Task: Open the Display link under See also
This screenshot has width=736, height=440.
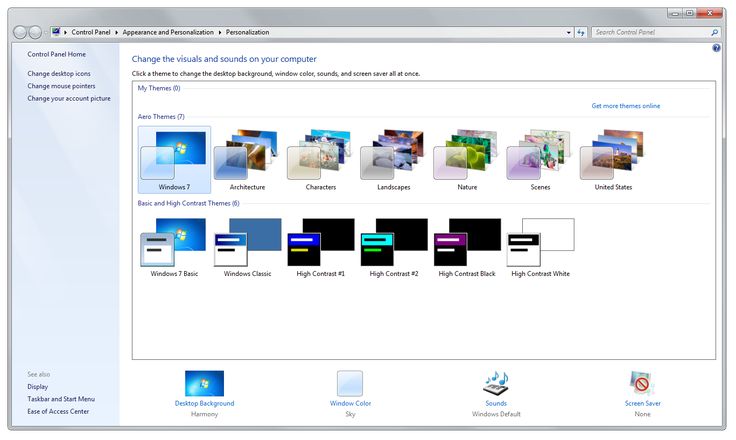Action: (x=38, y=386)
